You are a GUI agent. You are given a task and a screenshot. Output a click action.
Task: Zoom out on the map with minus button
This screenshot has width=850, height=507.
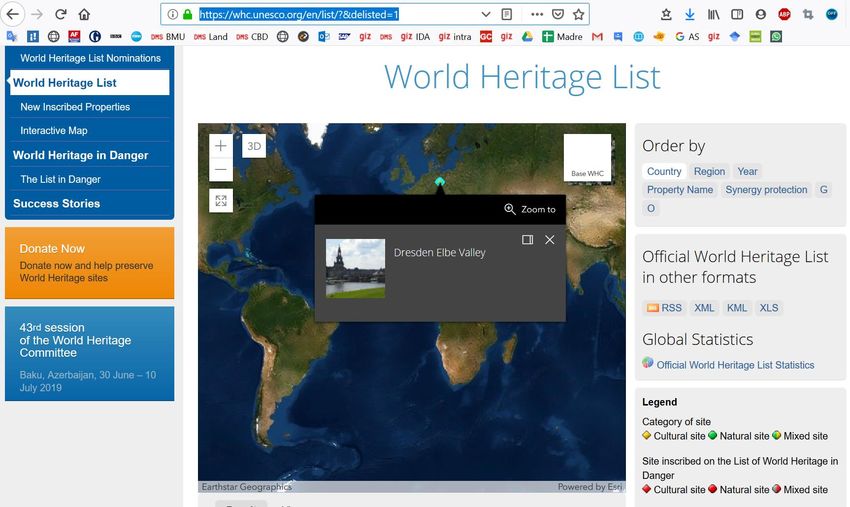click(x=221, y=170)
